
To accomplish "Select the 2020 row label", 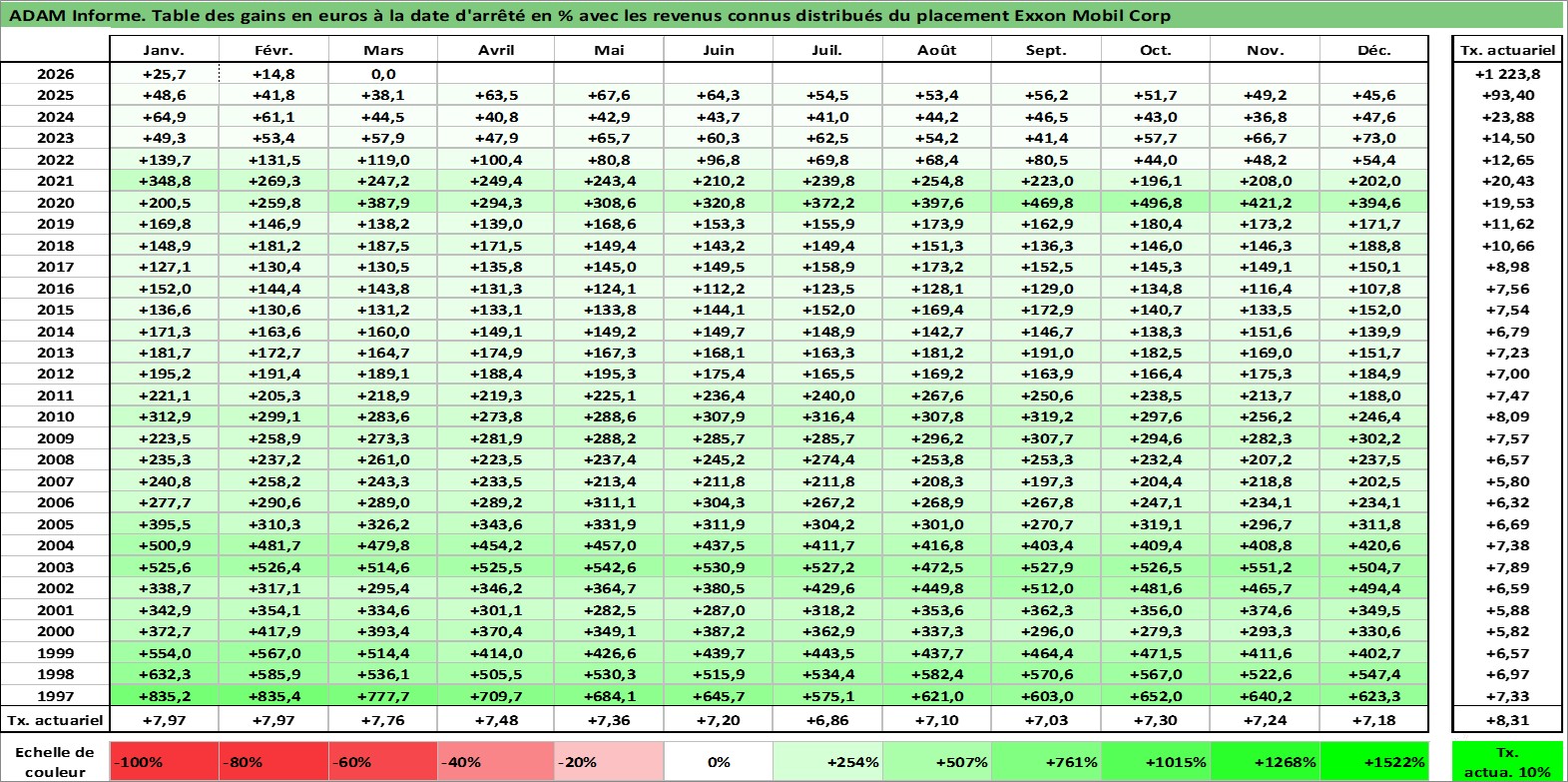I will pos(55,203).
